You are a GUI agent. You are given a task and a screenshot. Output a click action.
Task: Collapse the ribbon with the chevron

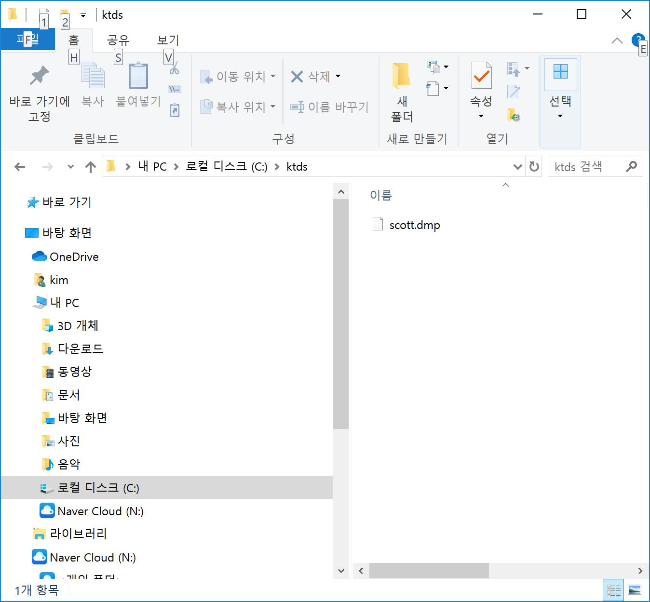[617, 41]
